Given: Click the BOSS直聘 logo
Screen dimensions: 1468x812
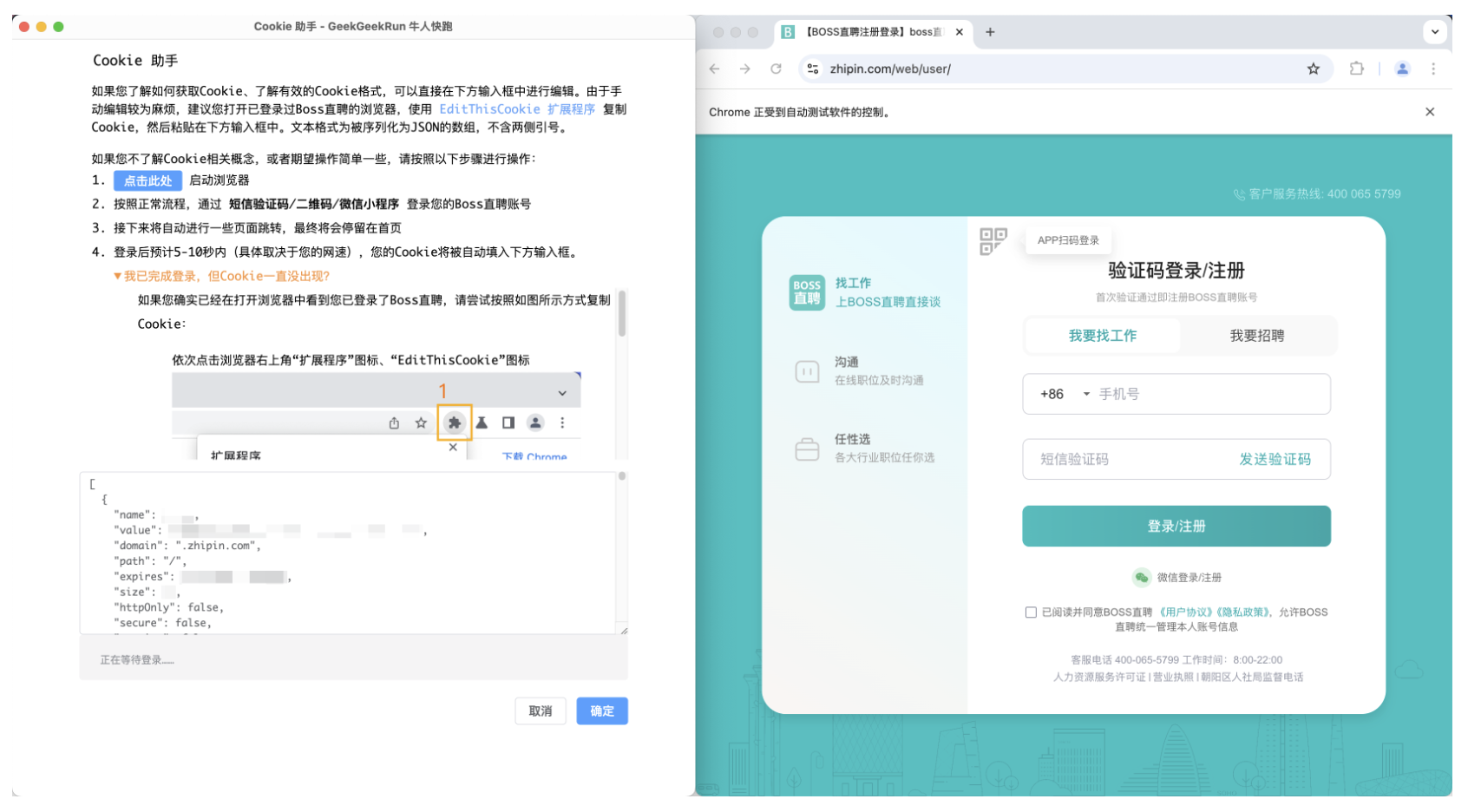Looking at the screenshot, I should tap(807, 292).
